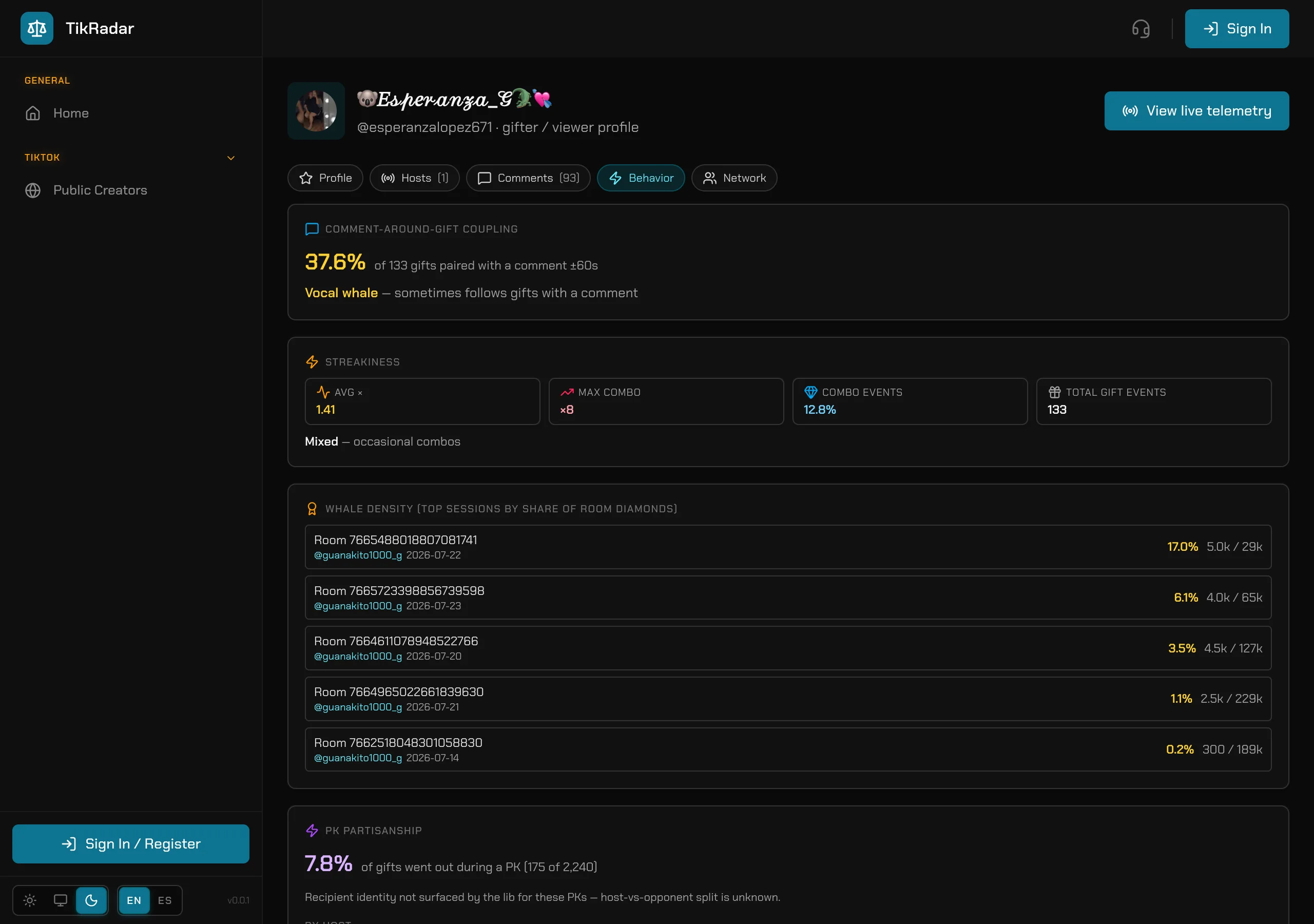This screenshot has width=1314, height=924.
Task: Click View live telemetry button
Action: coord(1196,111)
